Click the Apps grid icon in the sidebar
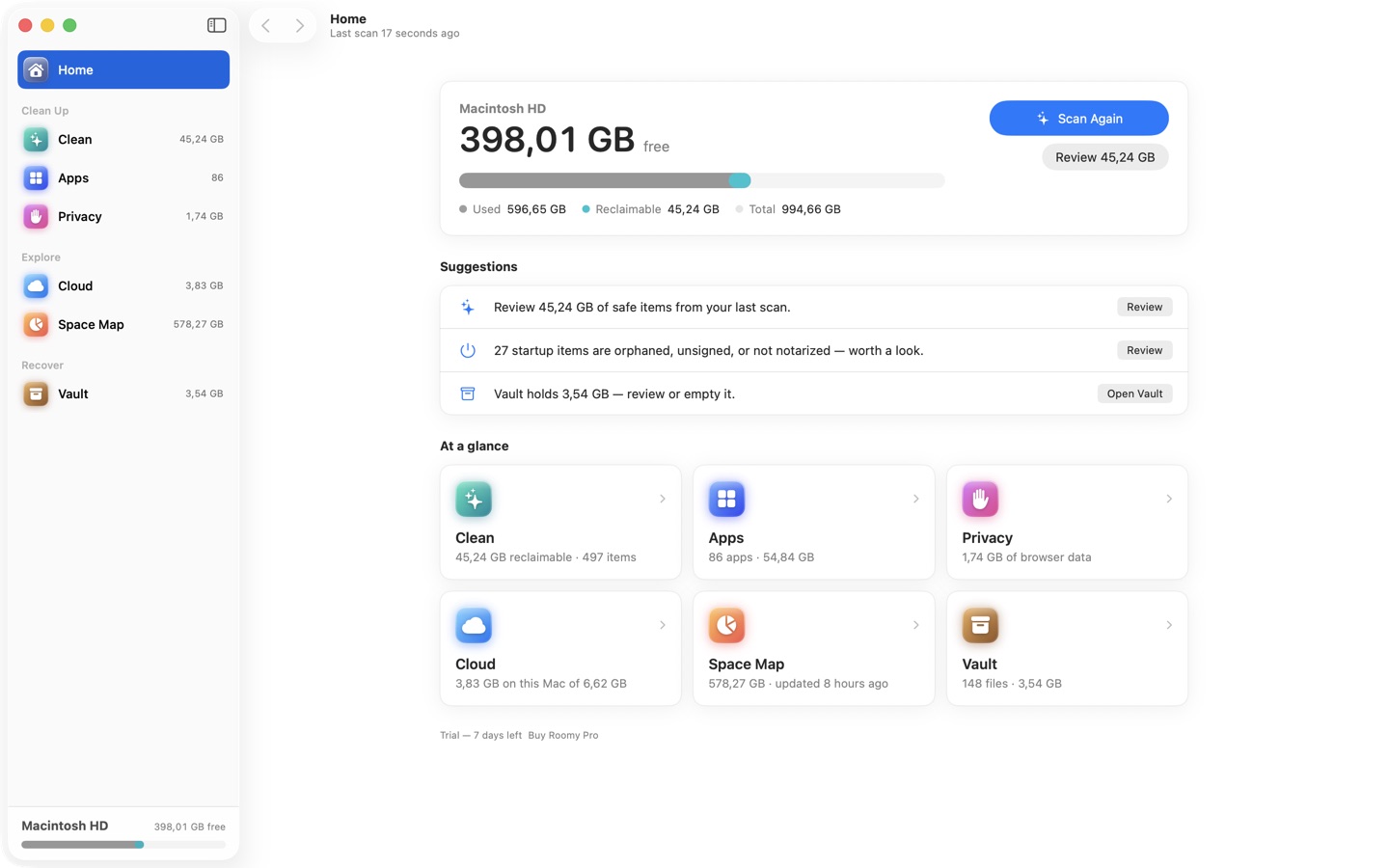 (x=36, y=177)
